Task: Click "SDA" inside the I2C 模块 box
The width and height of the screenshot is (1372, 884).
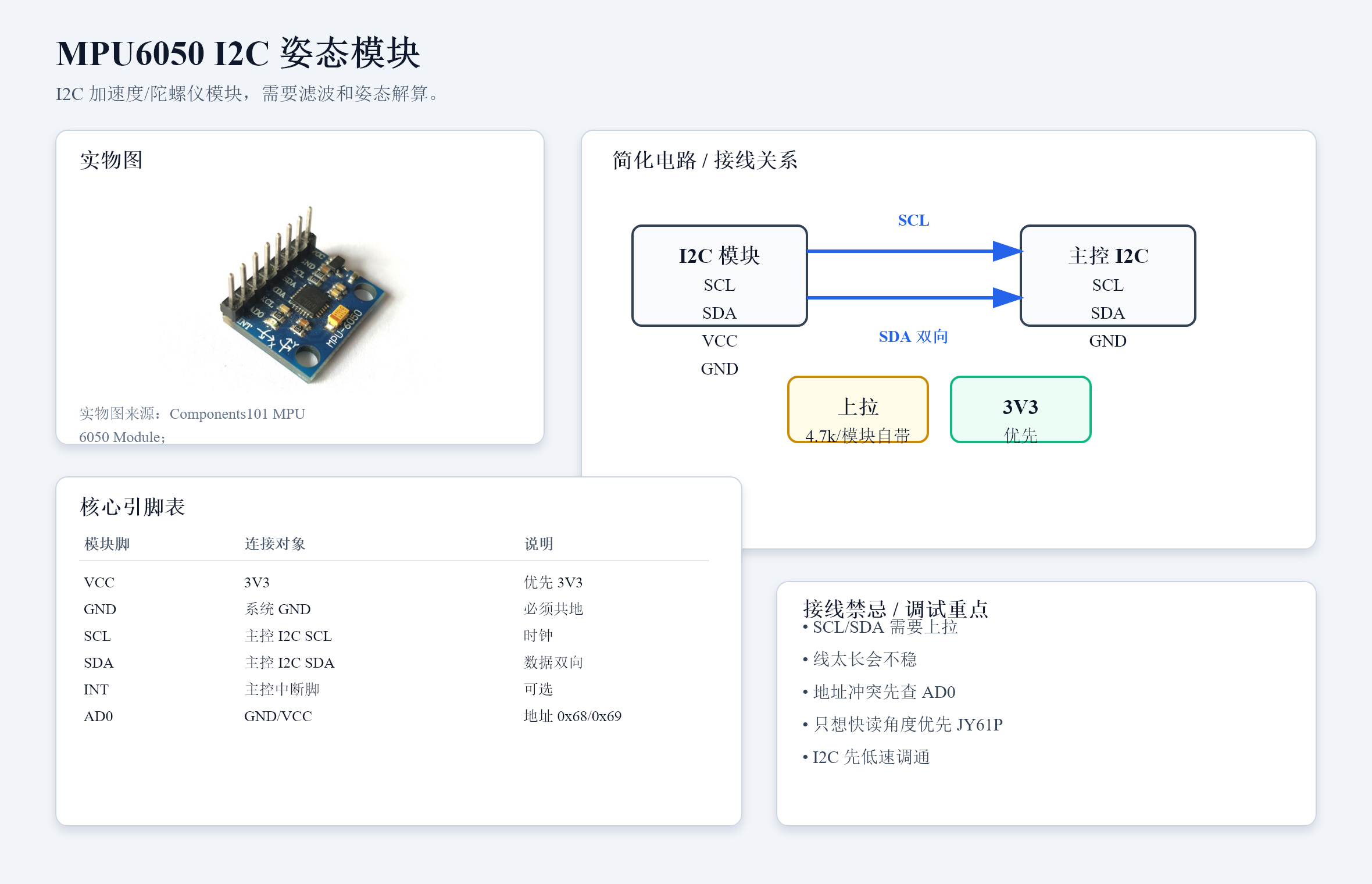Action: (x=719, y=313)
